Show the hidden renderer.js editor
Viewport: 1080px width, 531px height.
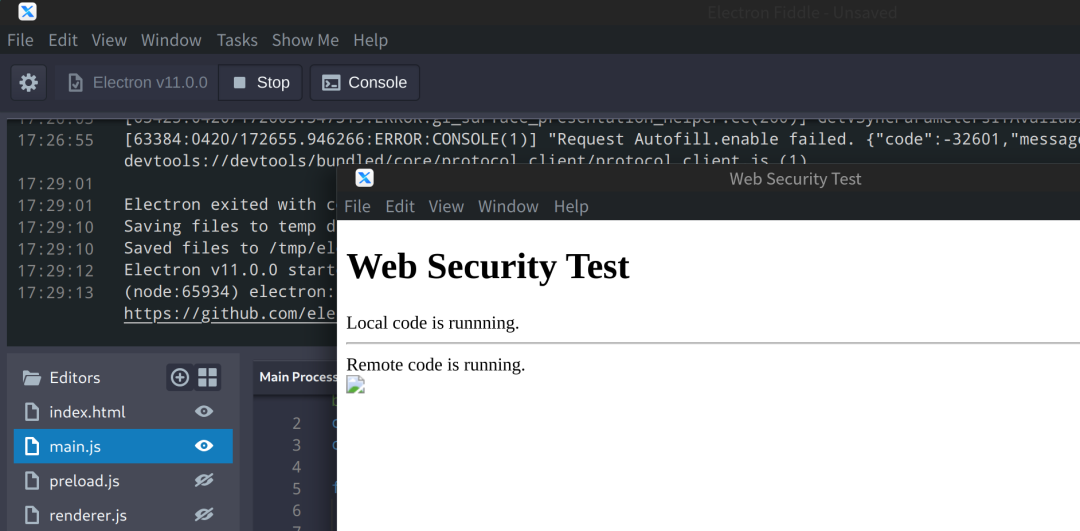pyautogui.click(x=204, y=515)
